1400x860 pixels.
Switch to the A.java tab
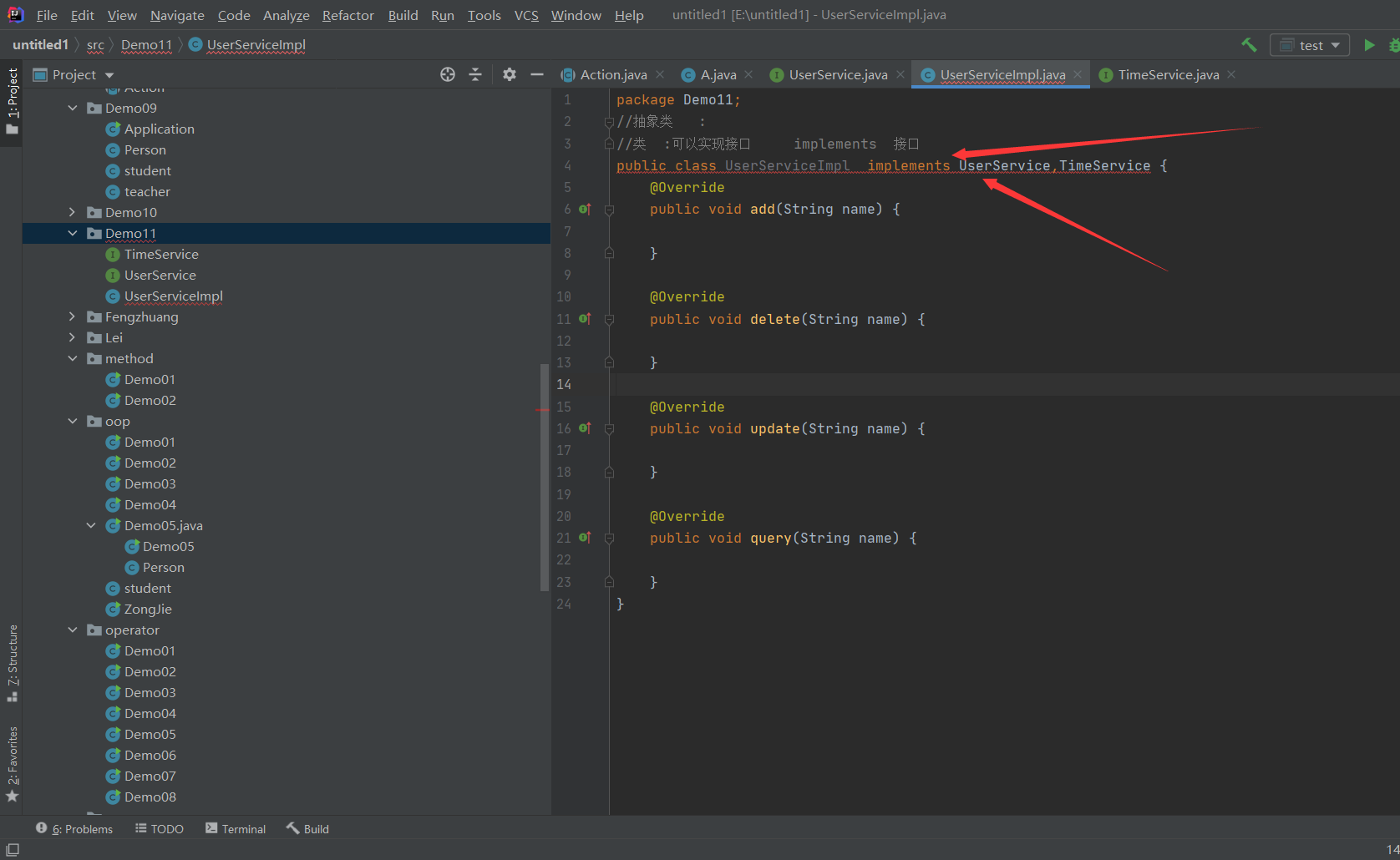pos(718,74)
